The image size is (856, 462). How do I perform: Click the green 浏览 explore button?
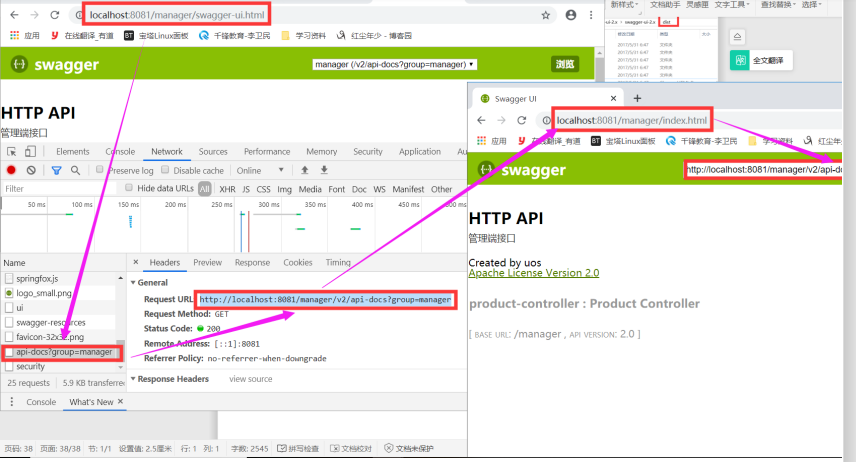565,64
